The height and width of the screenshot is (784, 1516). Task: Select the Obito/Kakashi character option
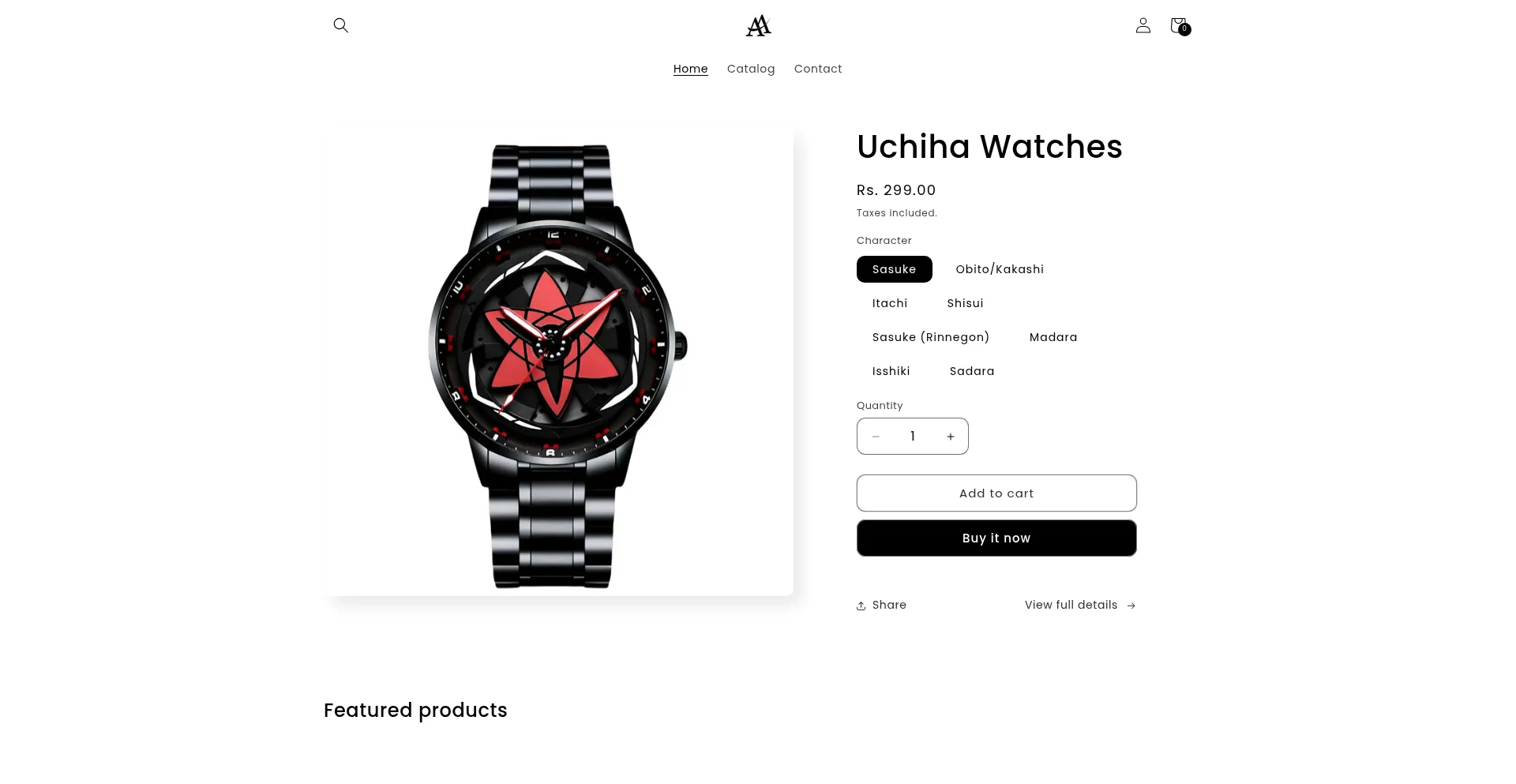tap(1000, 269)
